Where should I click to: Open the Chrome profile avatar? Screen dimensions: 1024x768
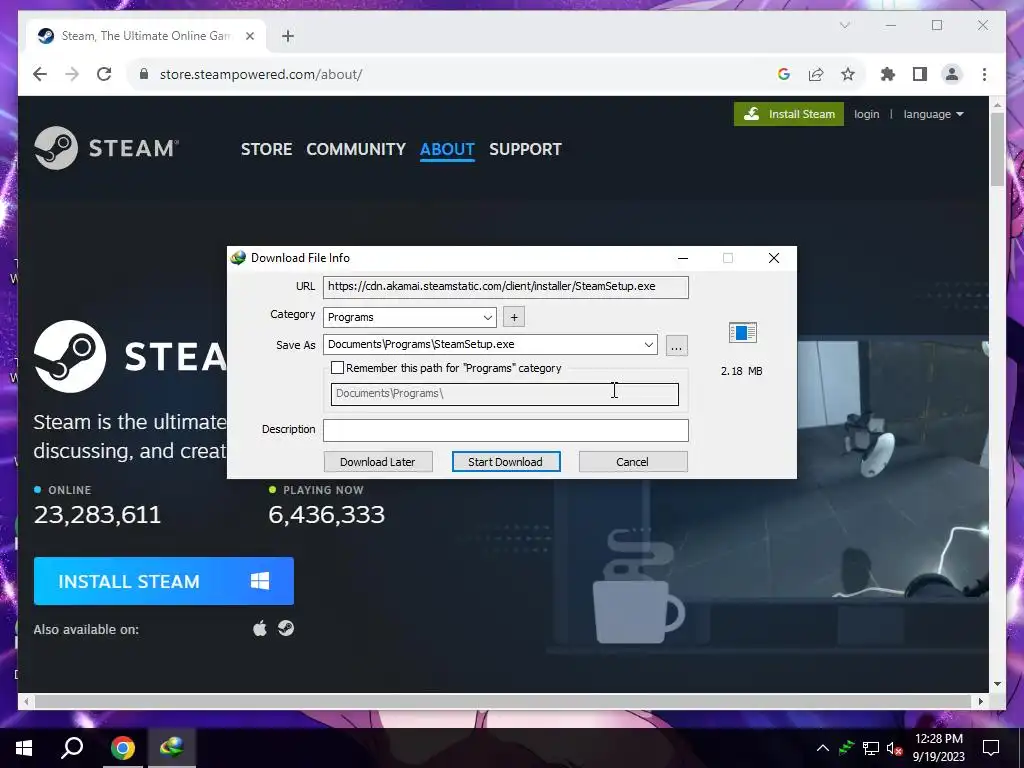point(952,74)
